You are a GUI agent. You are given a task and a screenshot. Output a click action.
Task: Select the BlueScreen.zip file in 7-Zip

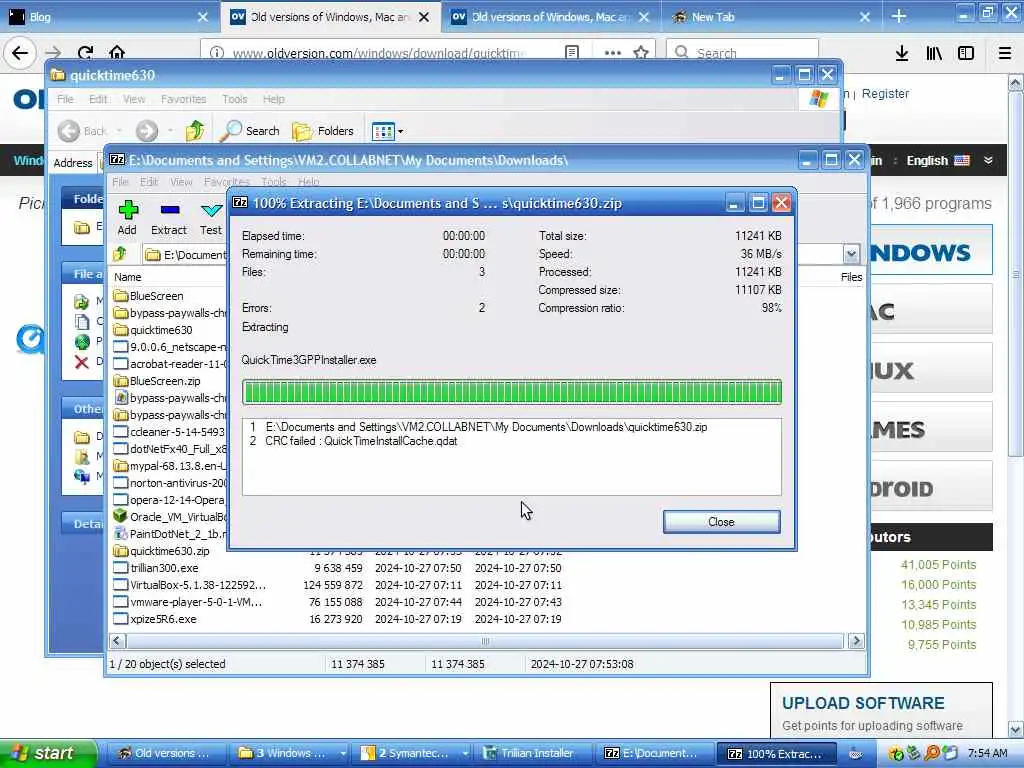point(165,381)
